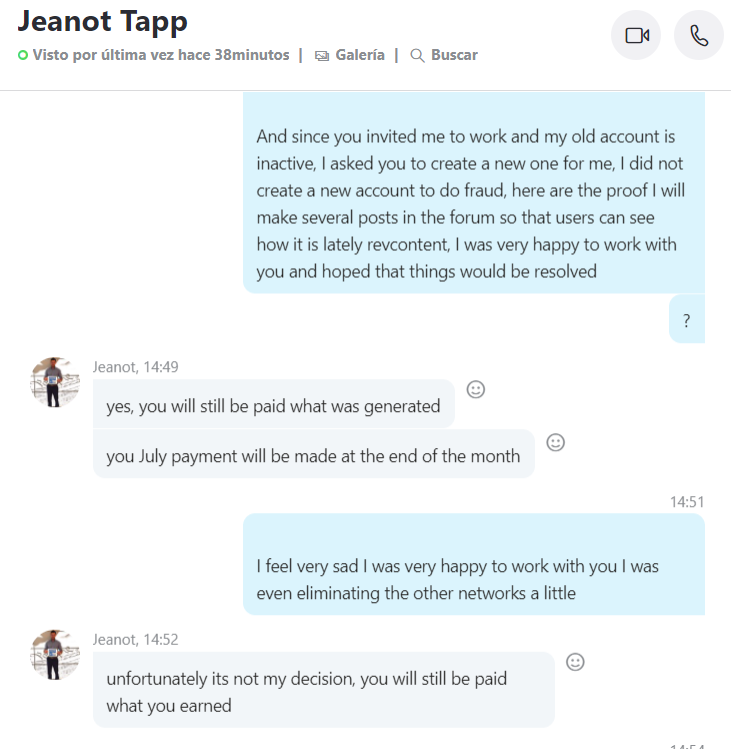731x754 pixels.
Task: Open Jeanot's avatar beside the 14:52 message
Action: [x=55, y=655]
